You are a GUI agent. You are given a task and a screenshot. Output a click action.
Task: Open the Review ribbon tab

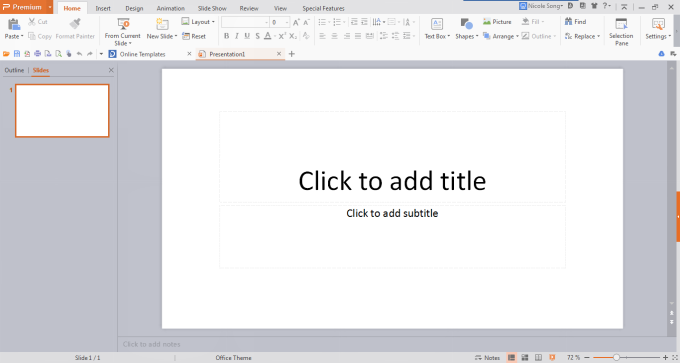249,8
